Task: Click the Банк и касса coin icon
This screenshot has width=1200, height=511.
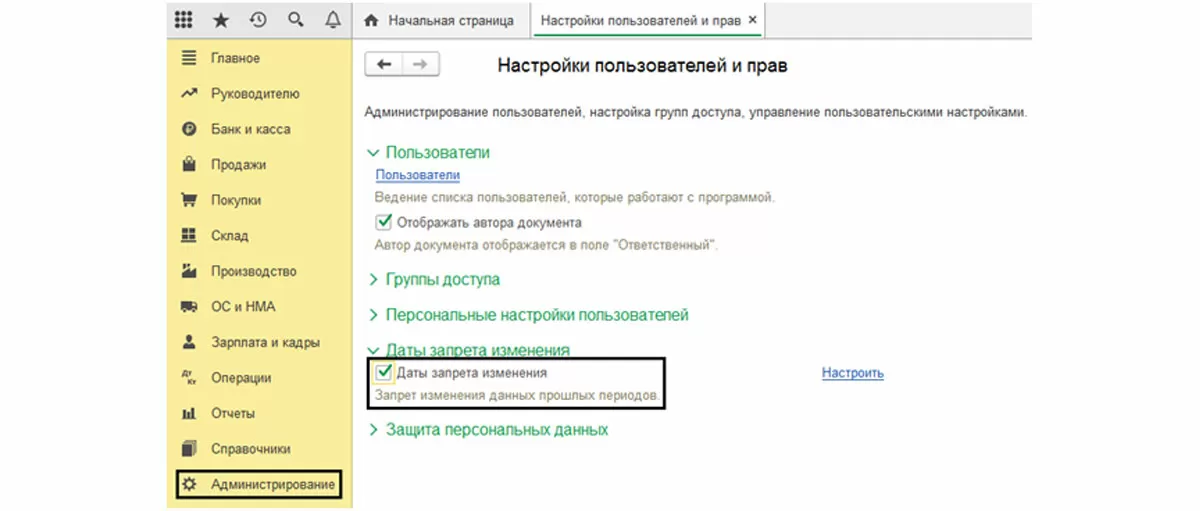Action: pos(188,129)
